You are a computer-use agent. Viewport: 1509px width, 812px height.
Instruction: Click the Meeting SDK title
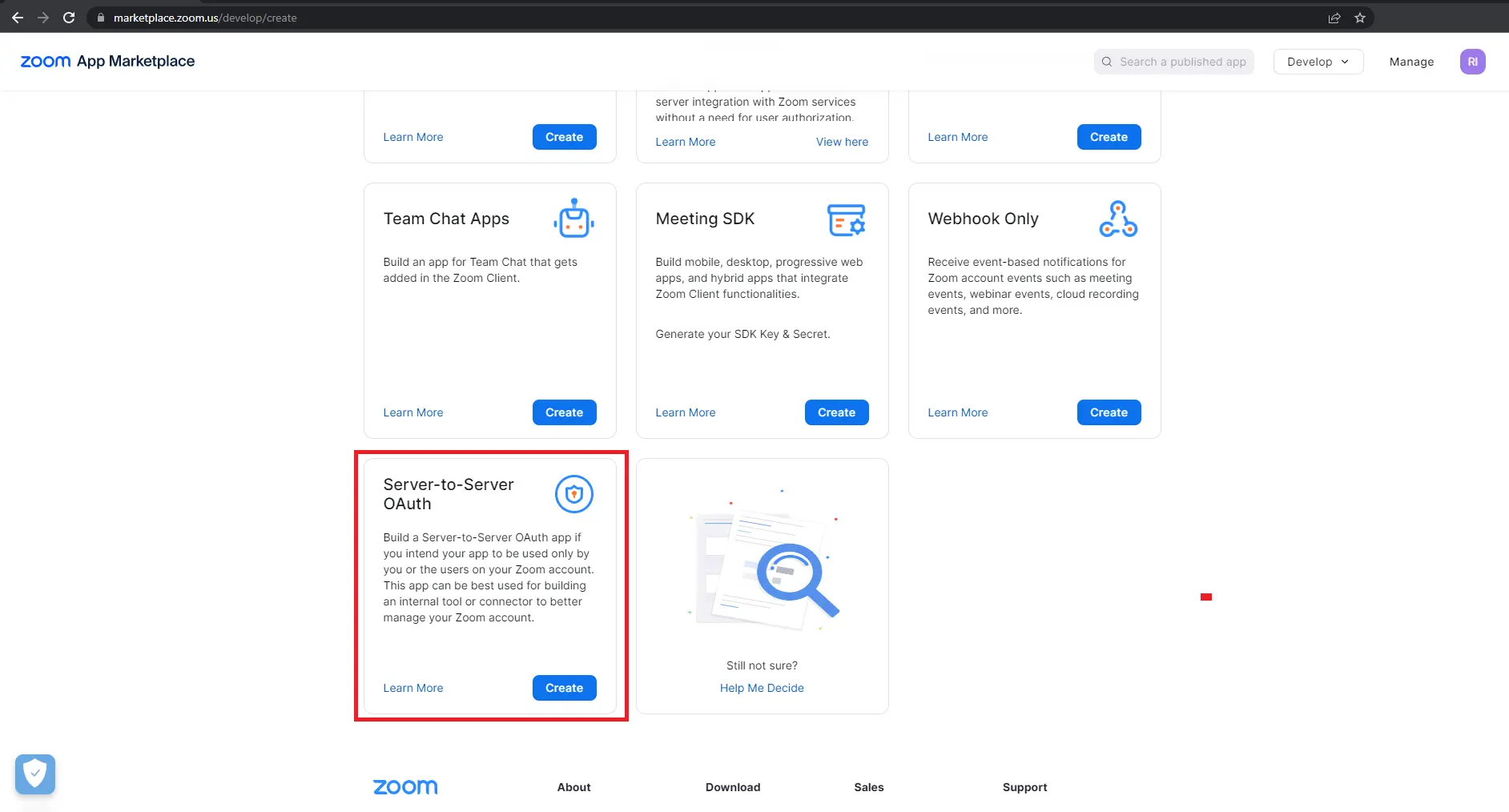[705, 219]
